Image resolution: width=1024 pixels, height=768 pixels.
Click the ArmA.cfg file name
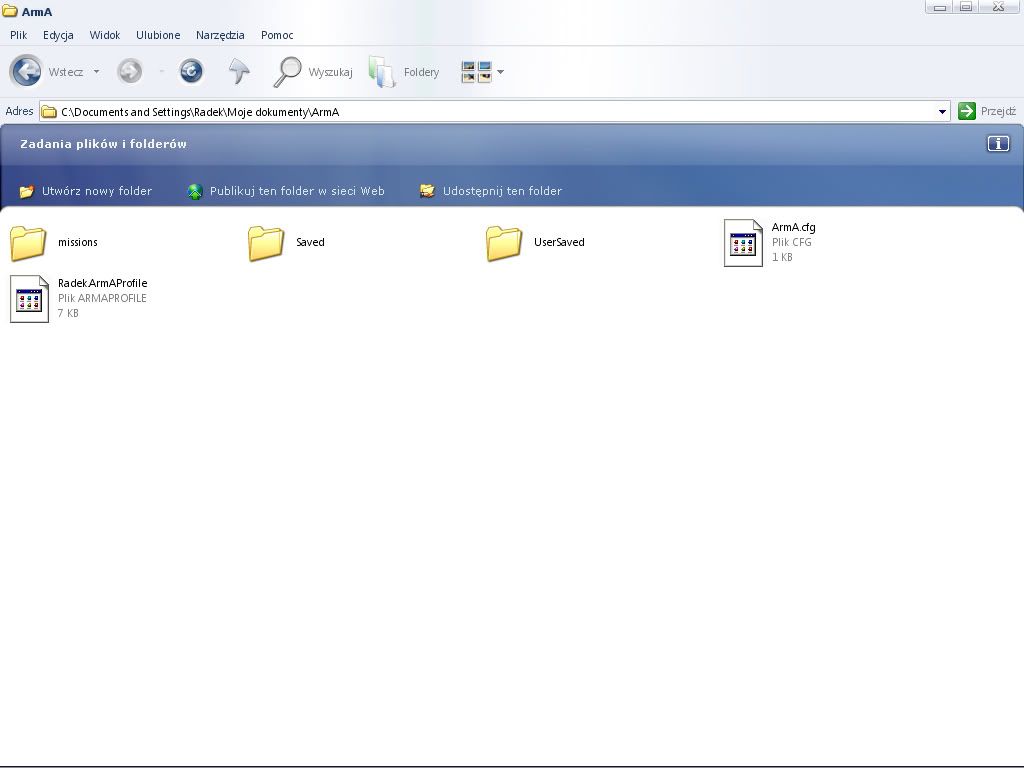(793, 227)
